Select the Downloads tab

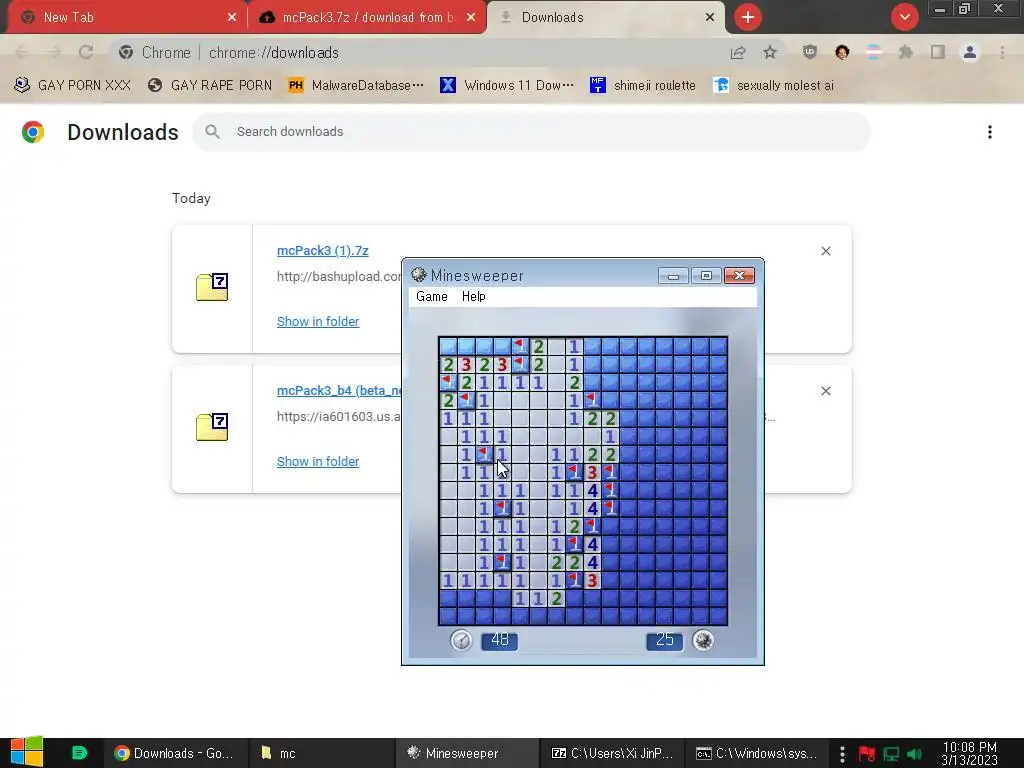[x=606, y=17]
